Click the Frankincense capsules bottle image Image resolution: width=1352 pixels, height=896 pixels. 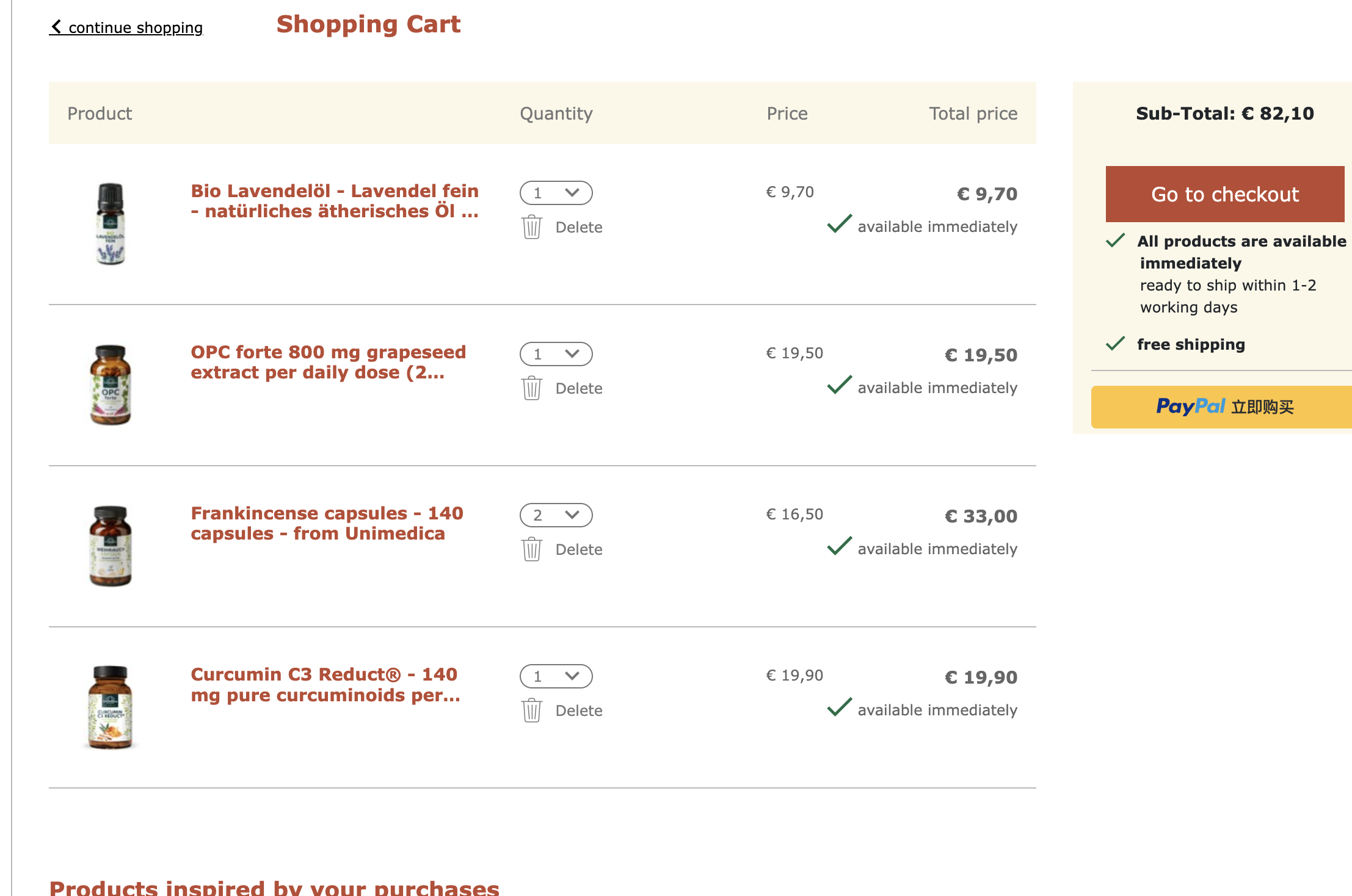pyautogui.click(x=111, y=546)
